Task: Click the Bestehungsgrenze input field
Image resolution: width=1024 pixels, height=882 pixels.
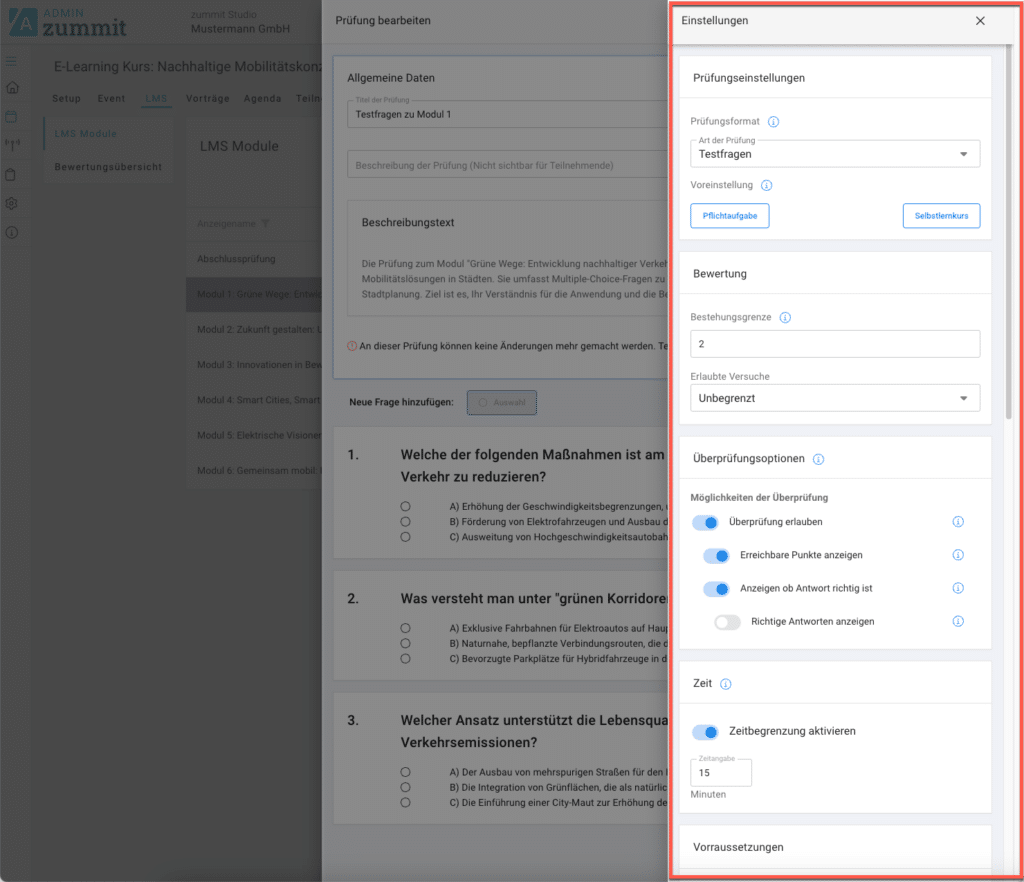Action: [x=834, y=344]
